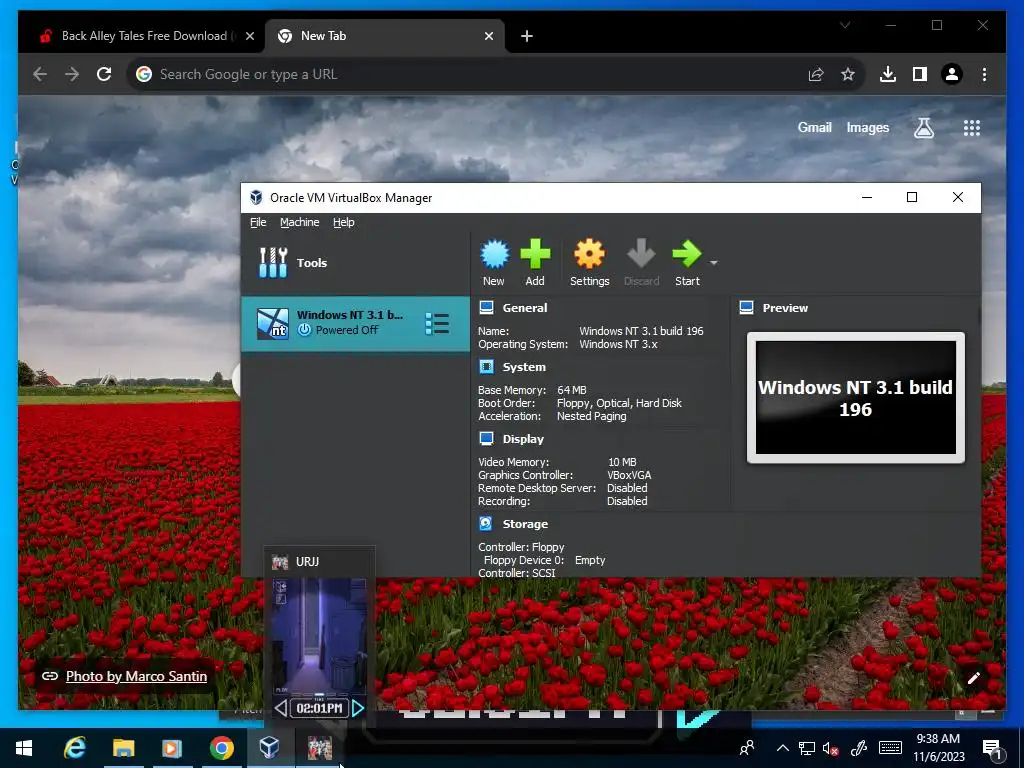1024x768 pixels.
Task: Open the machine list menu icon for Windows NT
Action: point(437,323)
